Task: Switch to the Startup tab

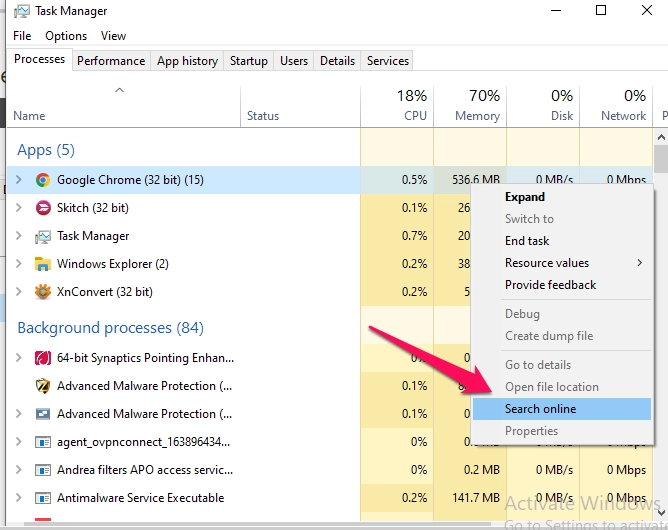Action: point(249,61)
